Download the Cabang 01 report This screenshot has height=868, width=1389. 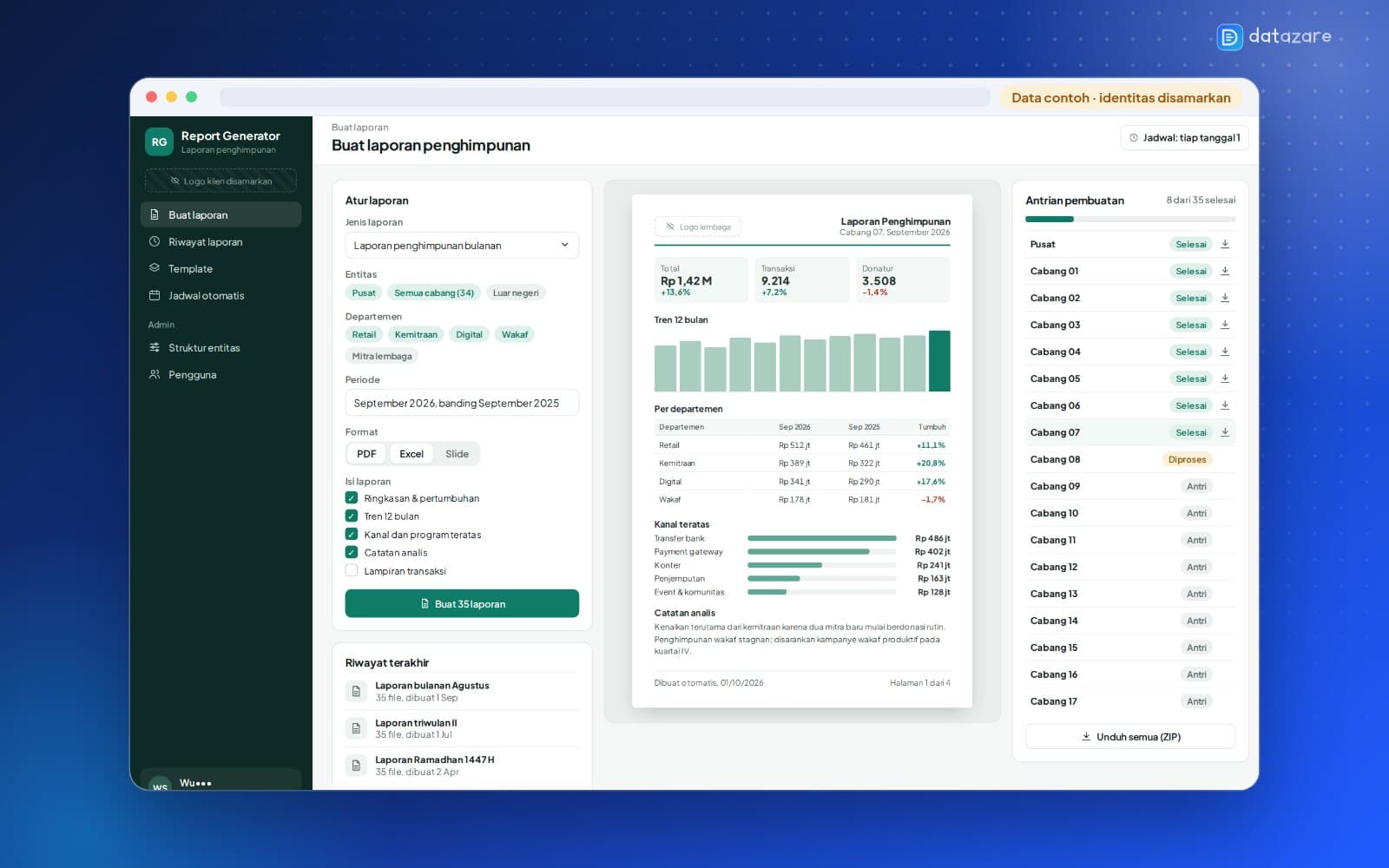pos(1225,271)
